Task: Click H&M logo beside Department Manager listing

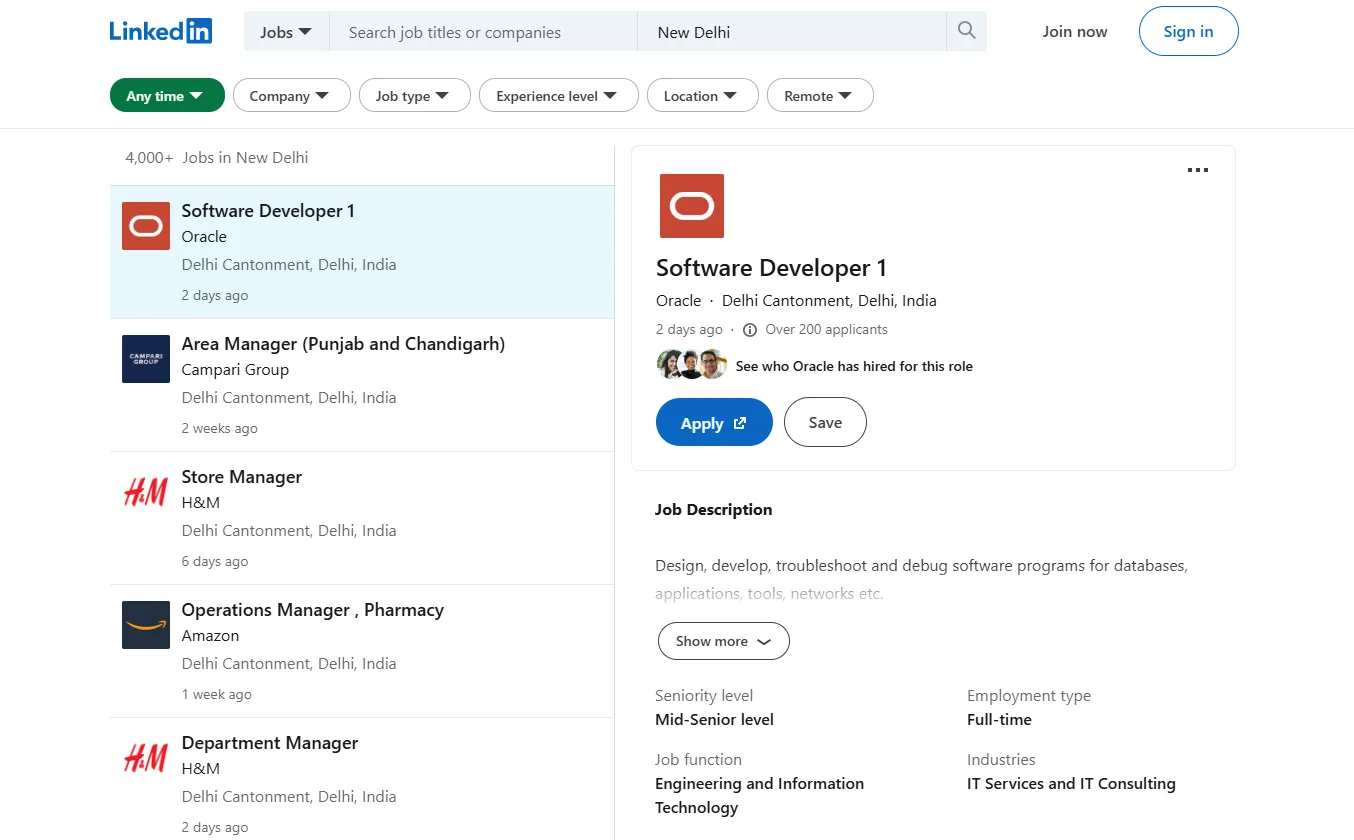Action: [x=146, y=758]
